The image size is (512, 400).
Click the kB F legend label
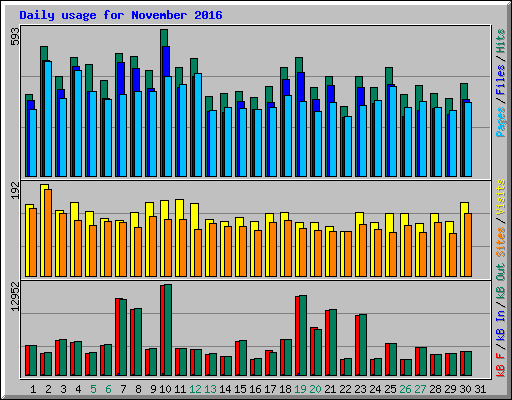[x=501, y=365]
